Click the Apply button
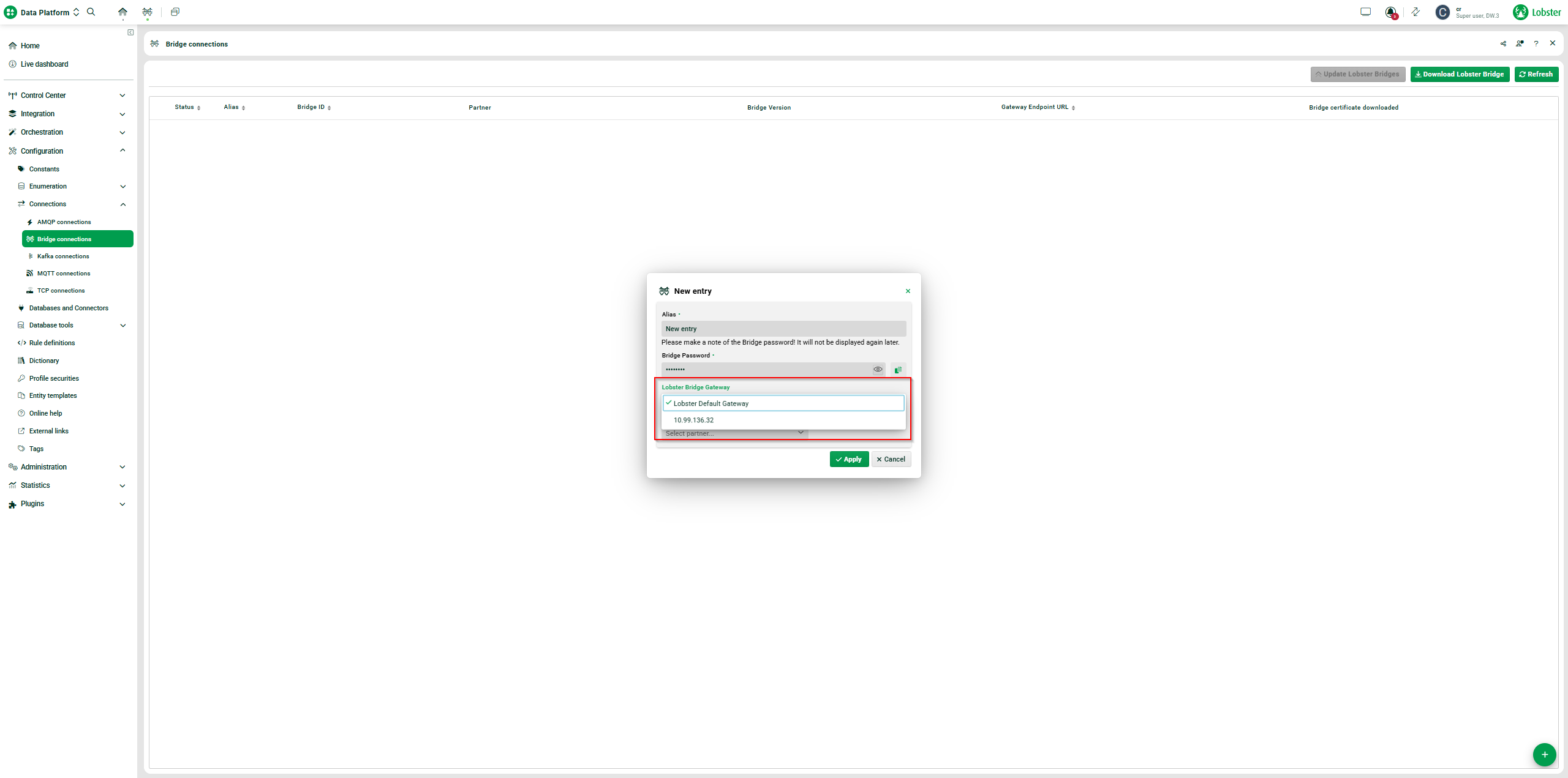The image size is (1568, 778). [x=849, y=459]
